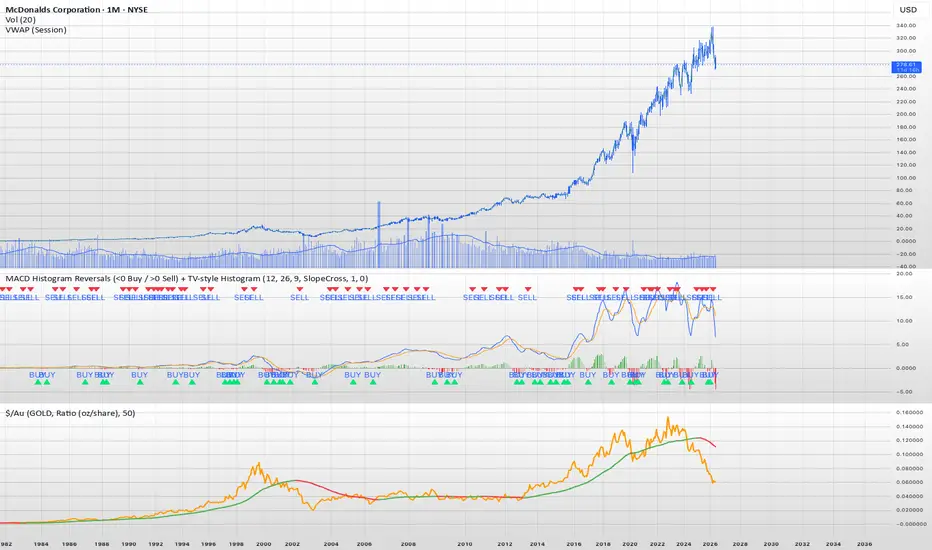The height and width of the screenshot is (550, 932).
Task: Click the 100.00 price axis label
Action: click(x=906, y=178)
